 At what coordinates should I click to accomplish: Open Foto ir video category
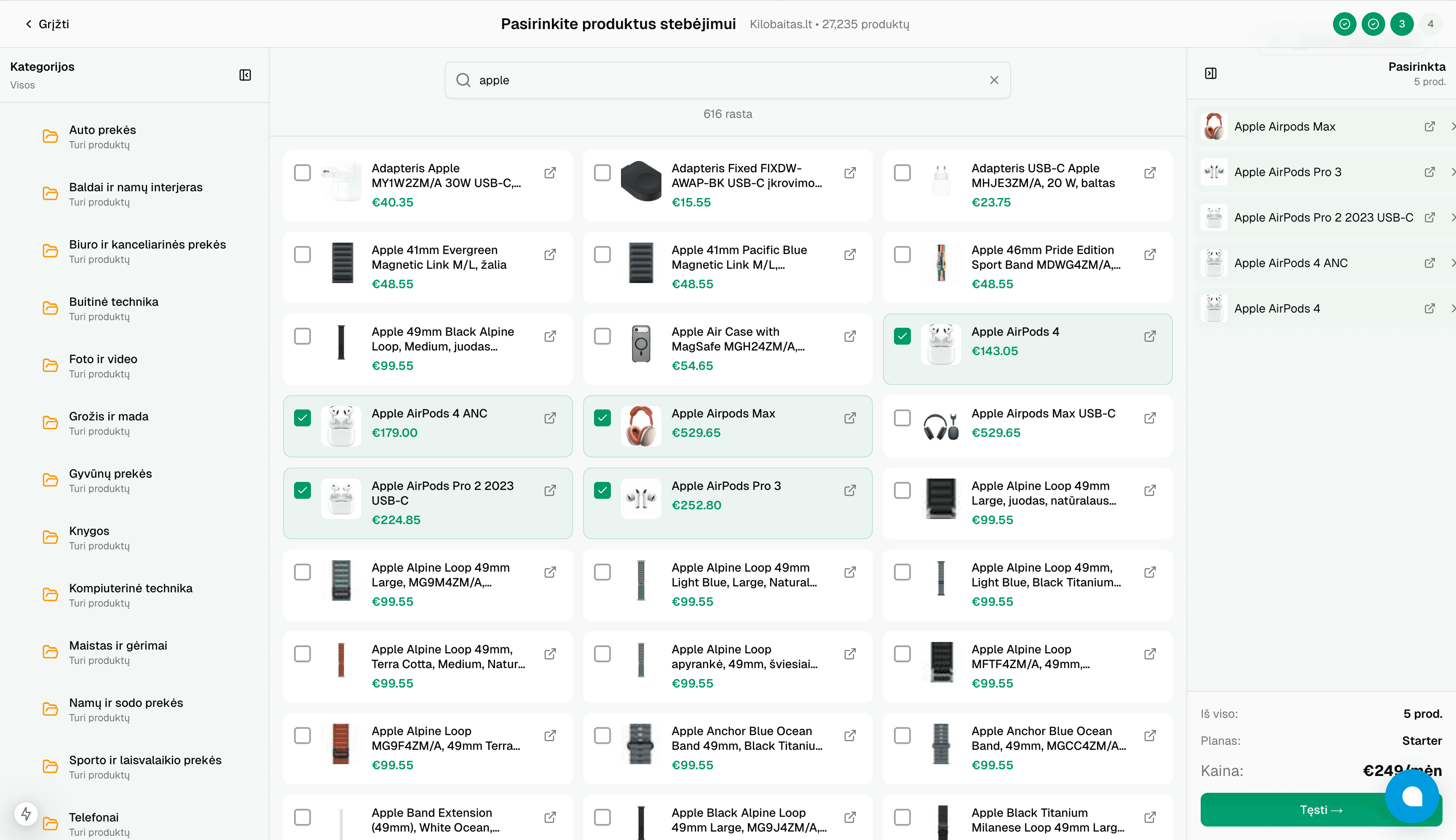[x=134, y=366]
